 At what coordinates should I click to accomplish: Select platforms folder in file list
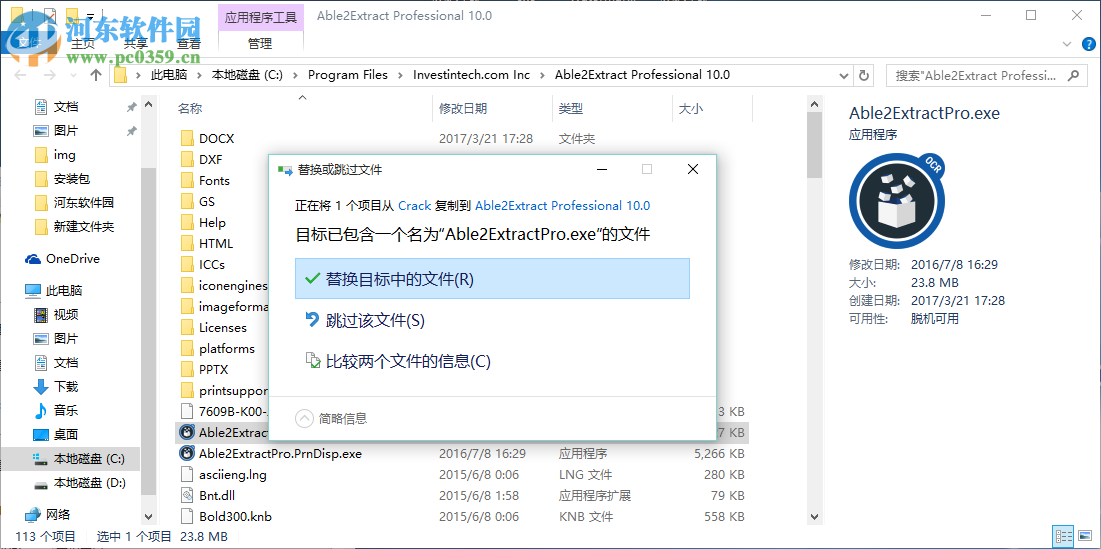(227, 348)
